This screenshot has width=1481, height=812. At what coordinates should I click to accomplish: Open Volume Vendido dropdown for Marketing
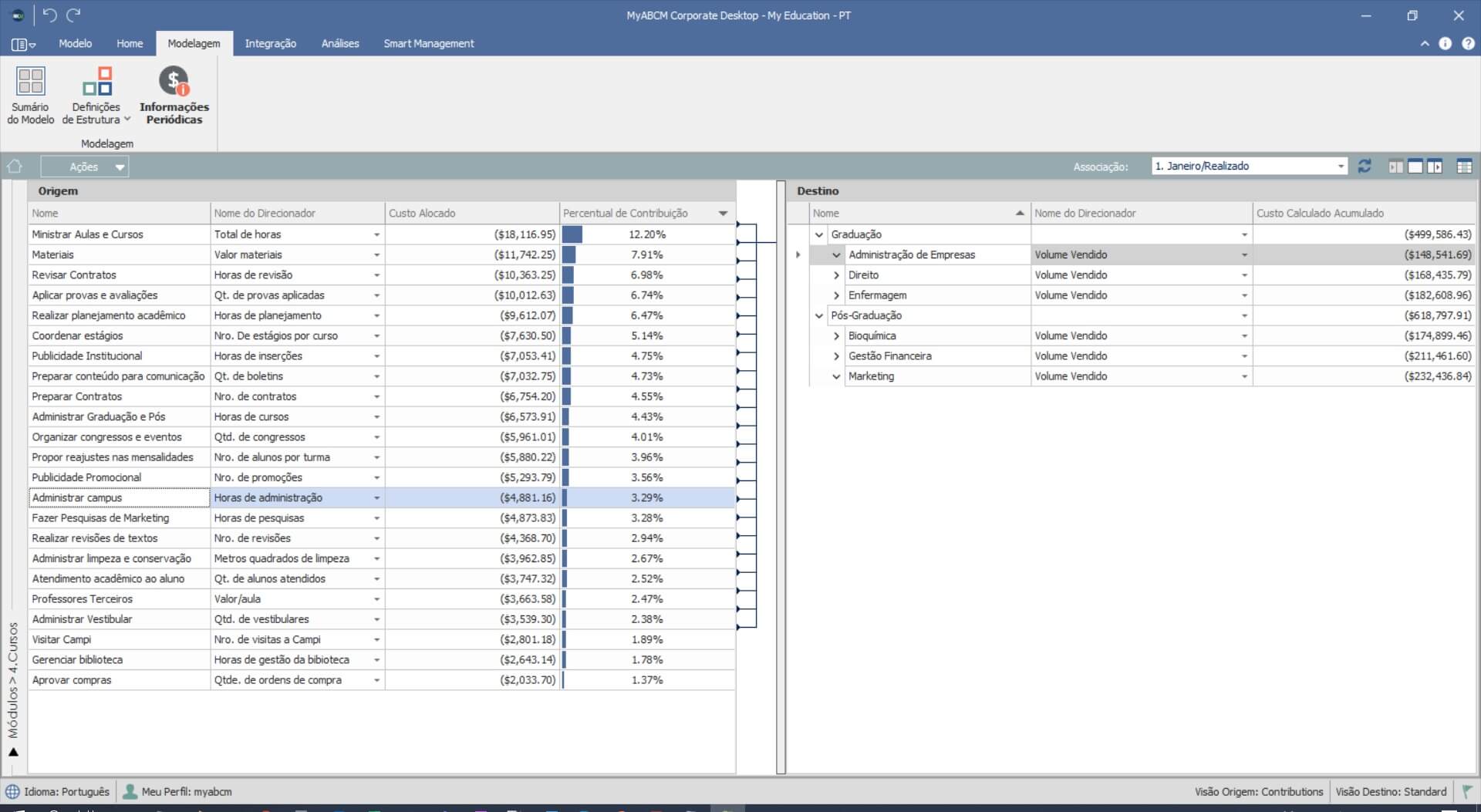(x=1244, y=376)
